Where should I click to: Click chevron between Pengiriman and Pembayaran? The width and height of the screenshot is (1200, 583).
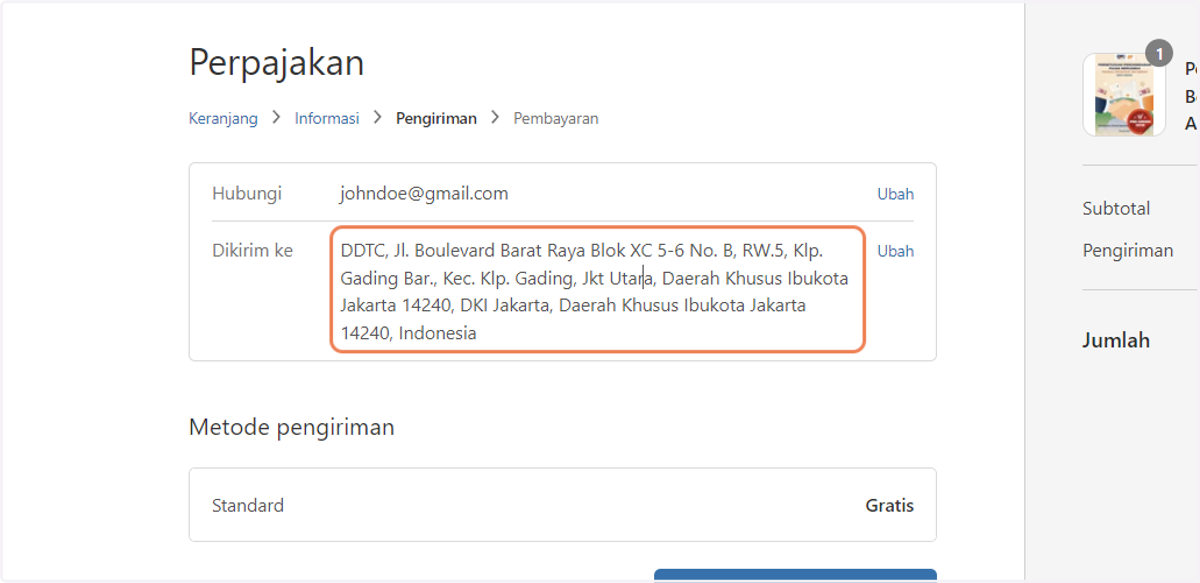point(495,118)
